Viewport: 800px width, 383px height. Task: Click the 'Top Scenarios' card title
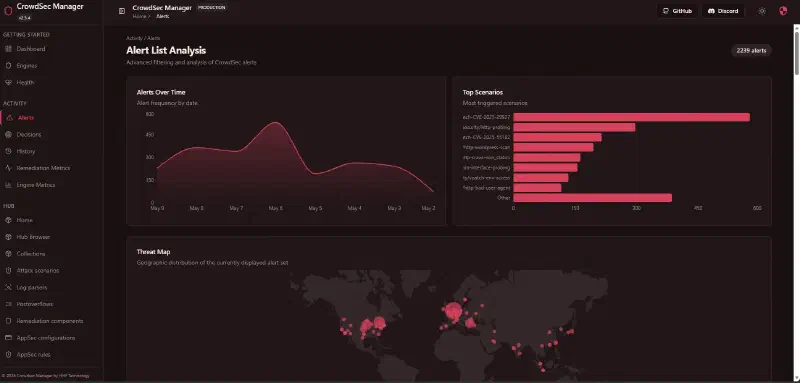tap(483, 92)
